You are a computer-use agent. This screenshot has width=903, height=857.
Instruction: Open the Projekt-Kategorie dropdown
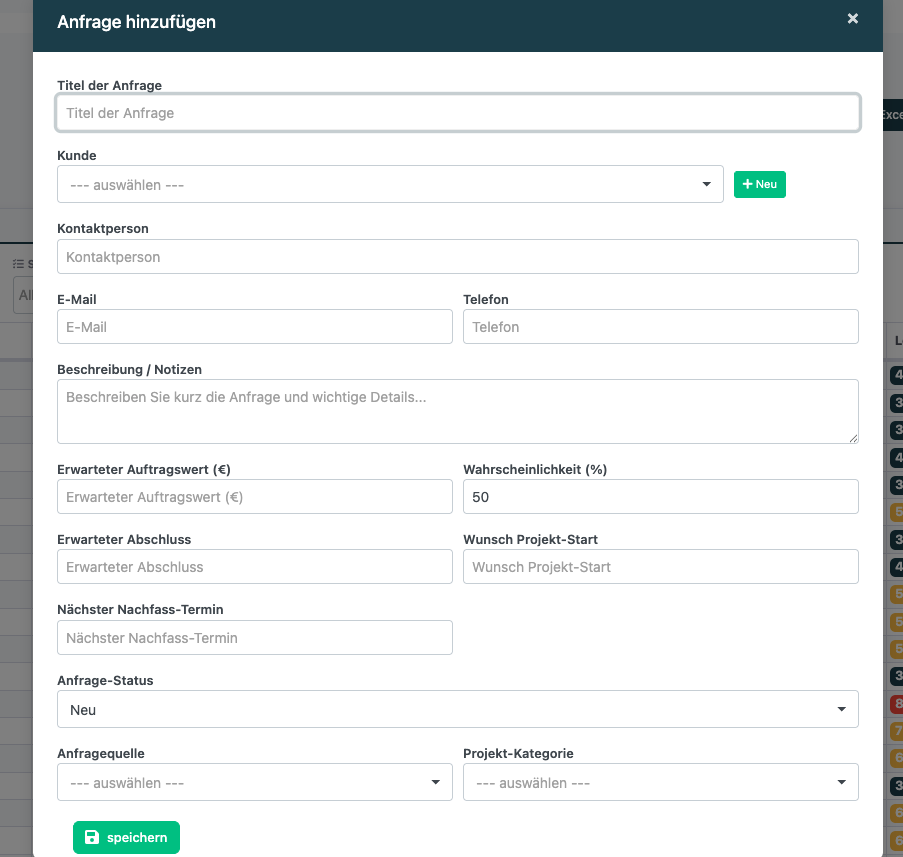(661, 782)
